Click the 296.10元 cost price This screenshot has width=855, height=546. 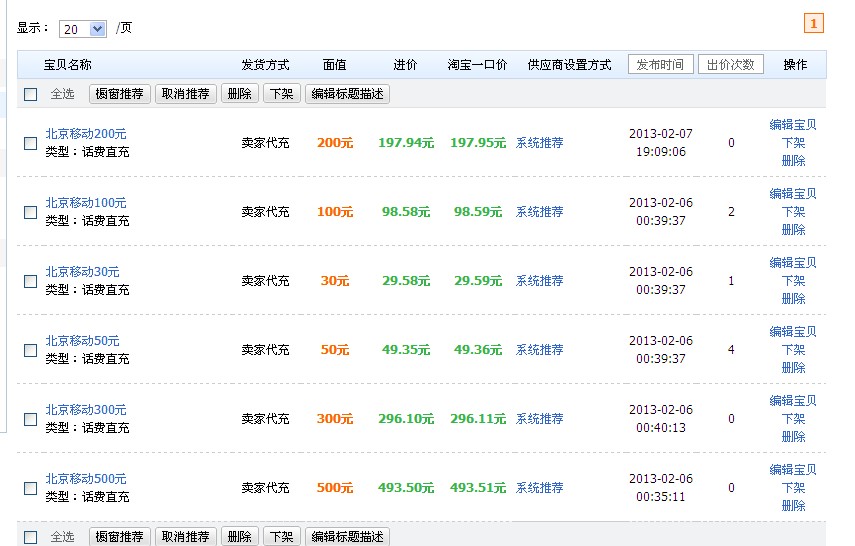click(406, 419)
